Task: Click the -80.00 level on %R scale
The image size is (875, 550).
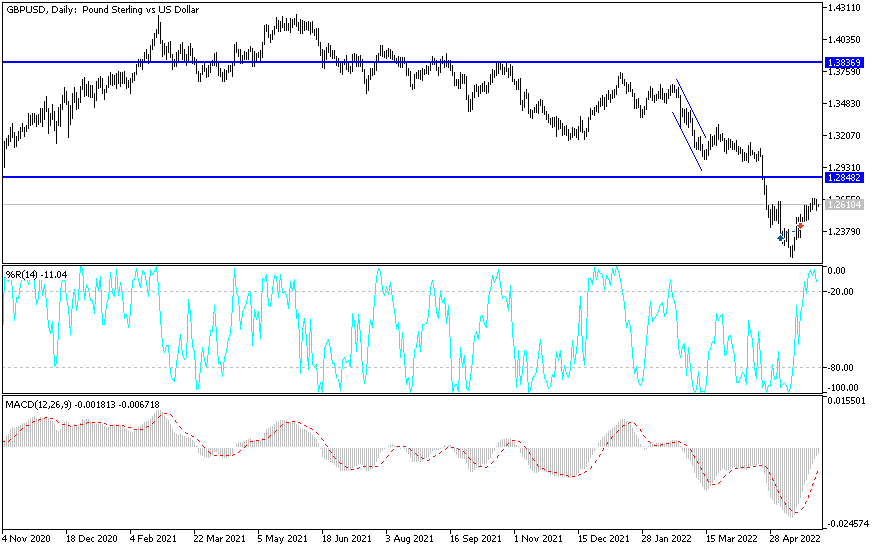Action: [x=840, y=368]
